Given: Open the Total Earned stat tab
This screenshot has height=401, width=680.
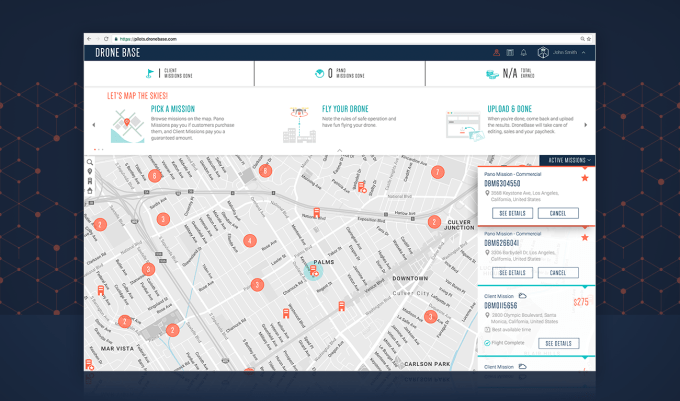Looking at the screenshot, I should click(510, 73).
